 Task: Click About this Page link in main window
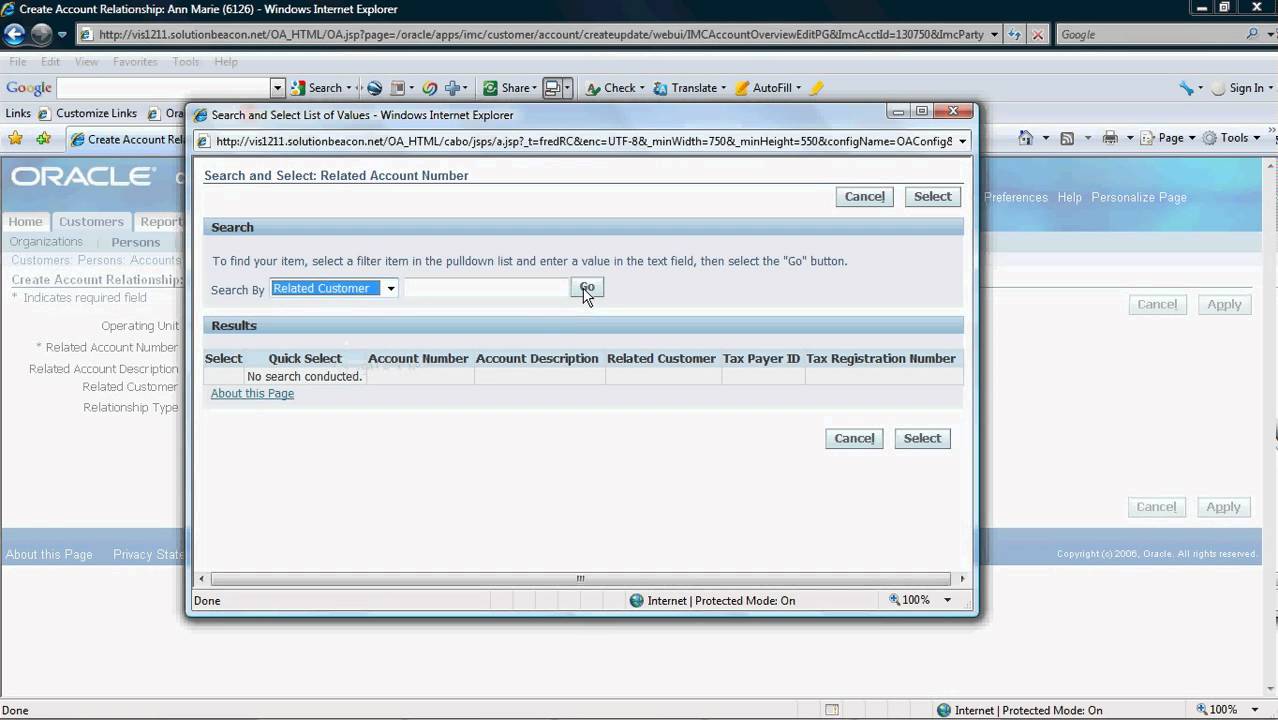[x=49, y=555]
